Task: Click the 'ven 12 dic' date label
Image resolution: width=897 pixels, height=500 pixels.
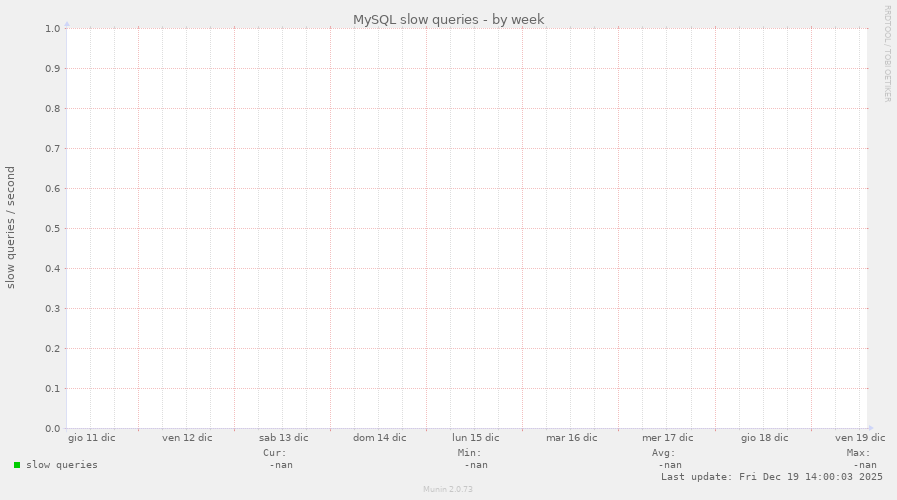Action: 187,438
